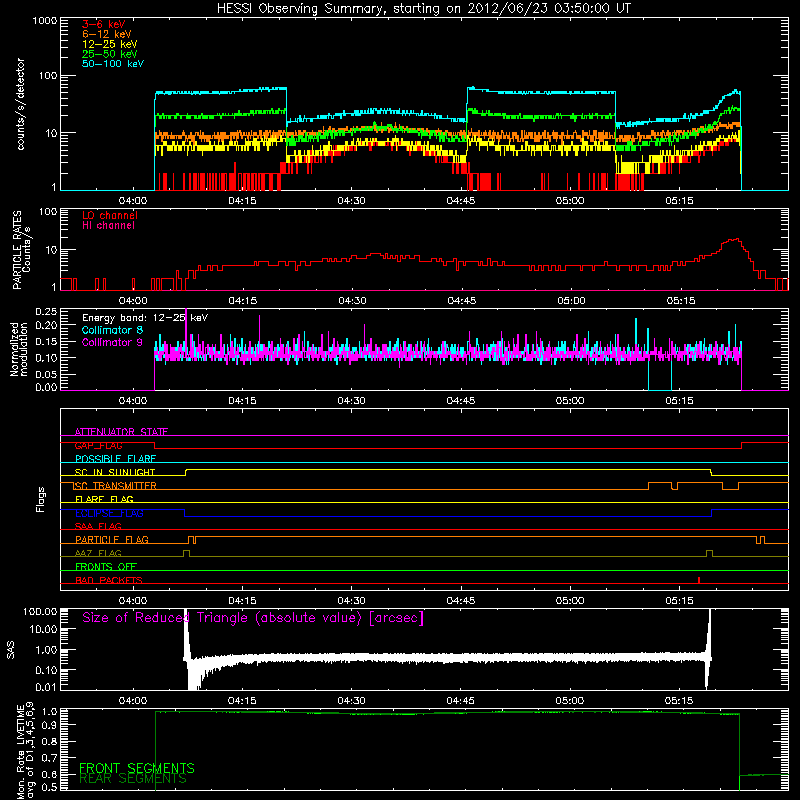The height and width of the screenshot is (800, 800).
Task: Click the POSSIBLE FLARE flag label
Action: [115, 459]
